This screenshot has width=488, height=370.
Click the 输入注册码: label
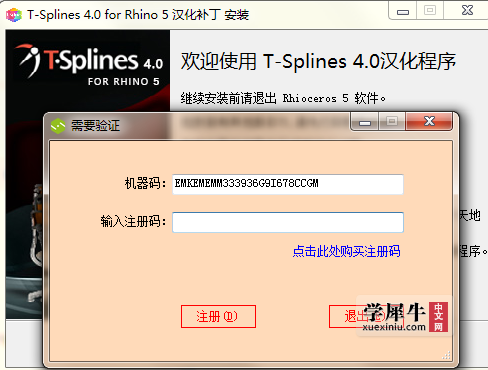click(x=133, y=221)
